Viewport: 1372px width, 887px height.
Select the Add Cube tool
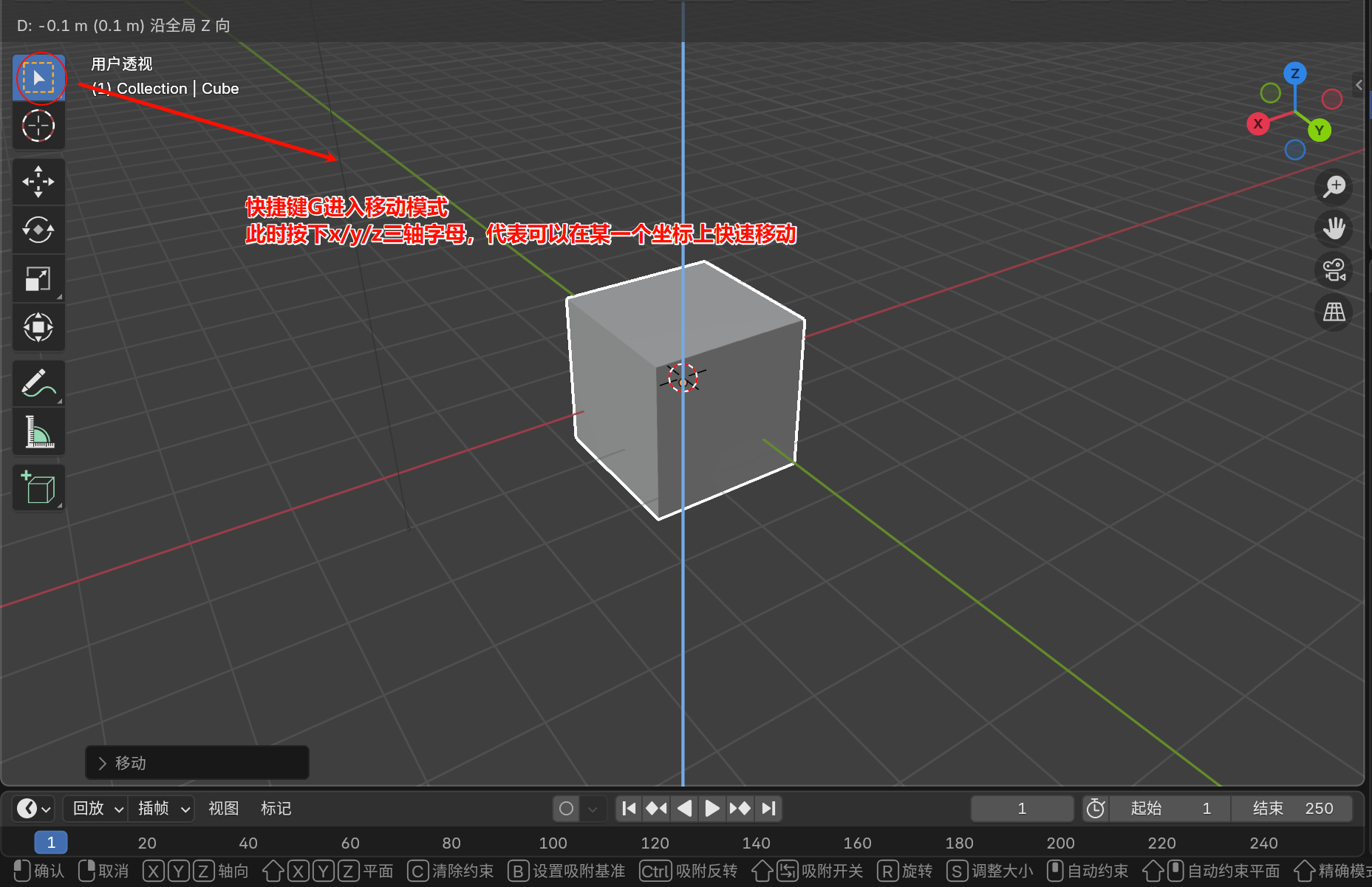click(x=38, y=487)
